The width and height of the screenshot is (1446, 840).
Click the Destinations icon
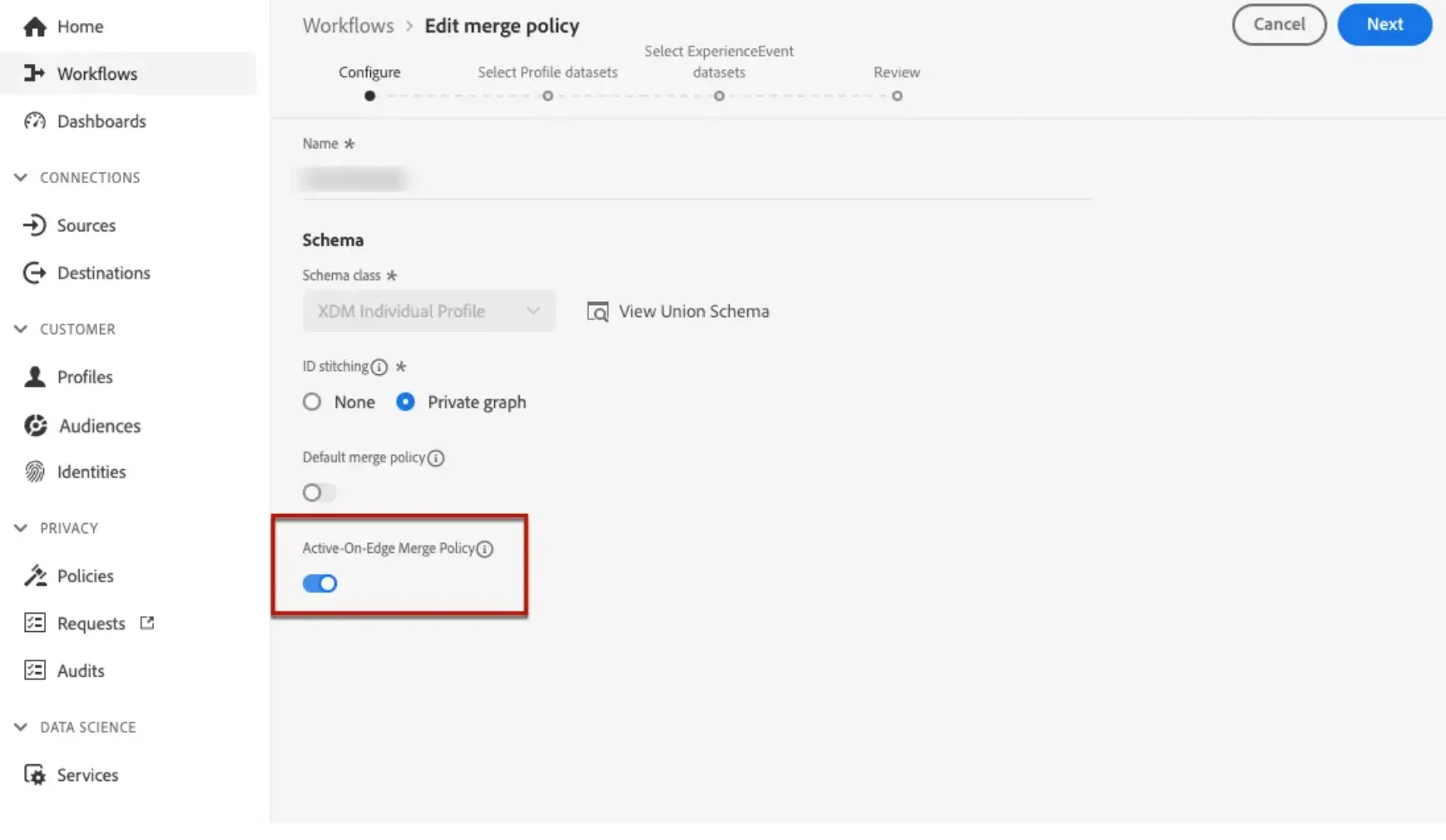(x=34, y=273)
